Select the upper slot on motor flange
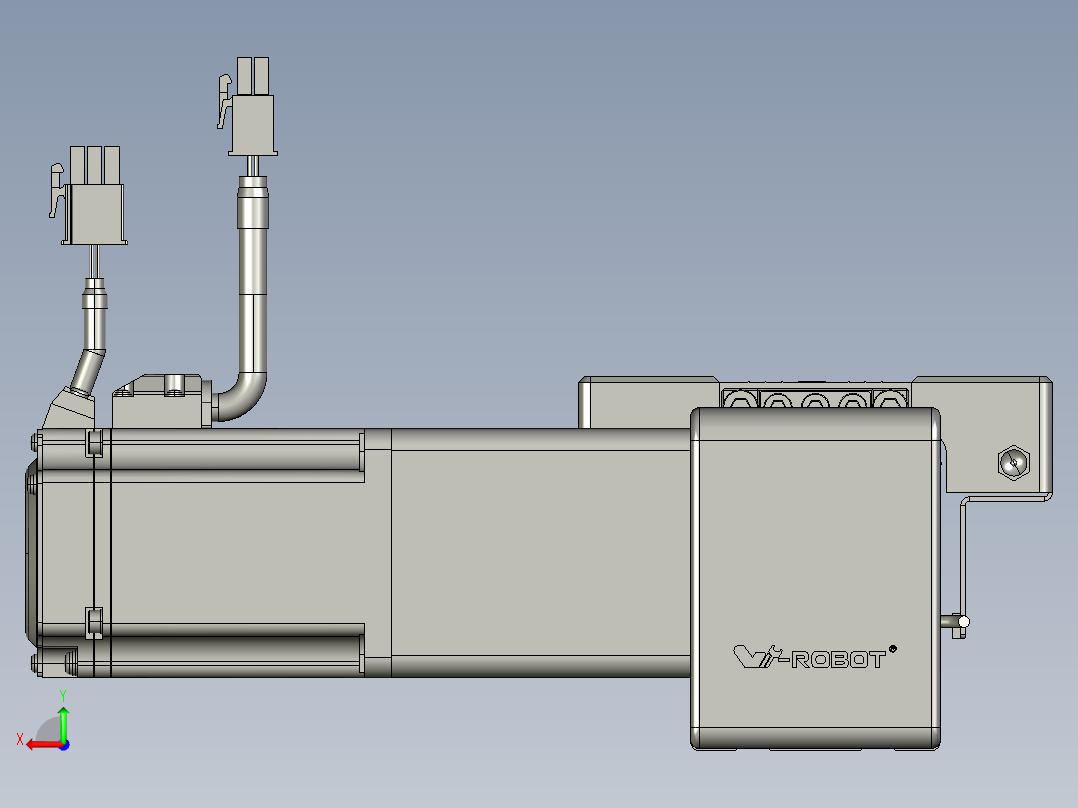Screen dimensions: 1078x808 (x=94, y=441)
